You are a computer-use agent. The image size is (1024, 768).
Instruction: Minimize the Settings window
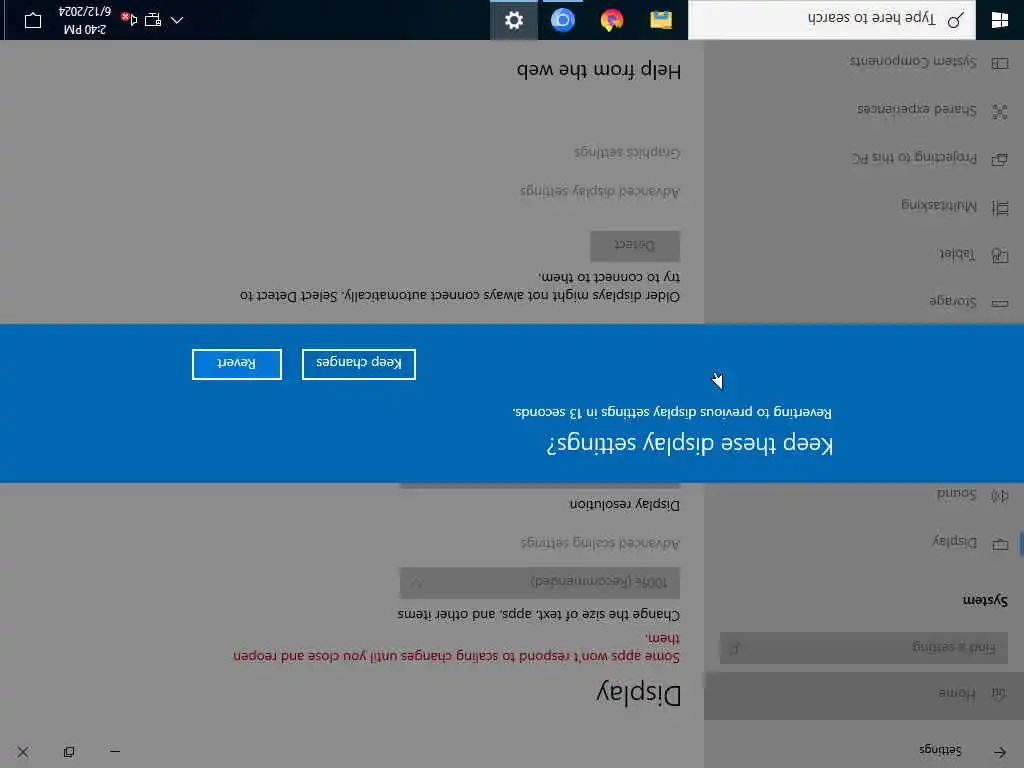tap(115, 752)
